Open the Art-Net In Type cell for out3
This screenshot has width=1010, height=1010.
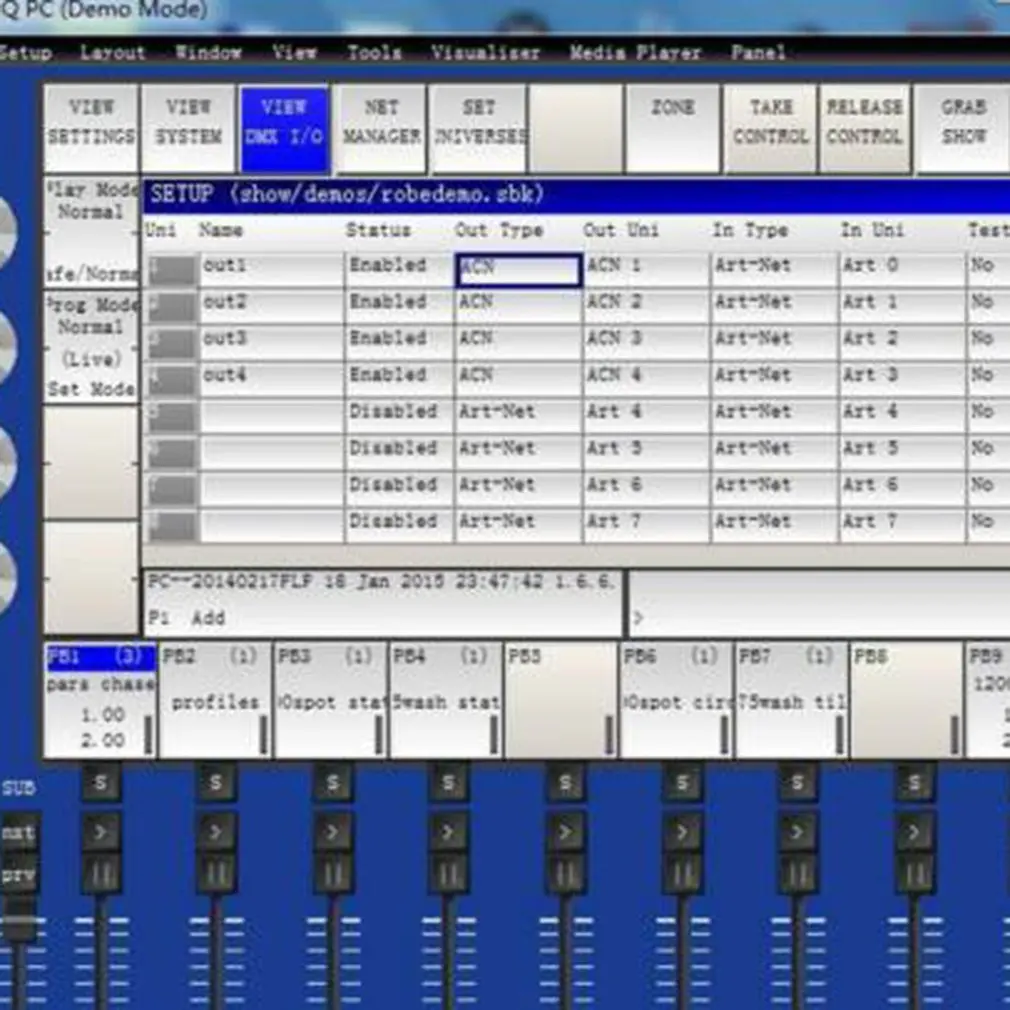774,342
